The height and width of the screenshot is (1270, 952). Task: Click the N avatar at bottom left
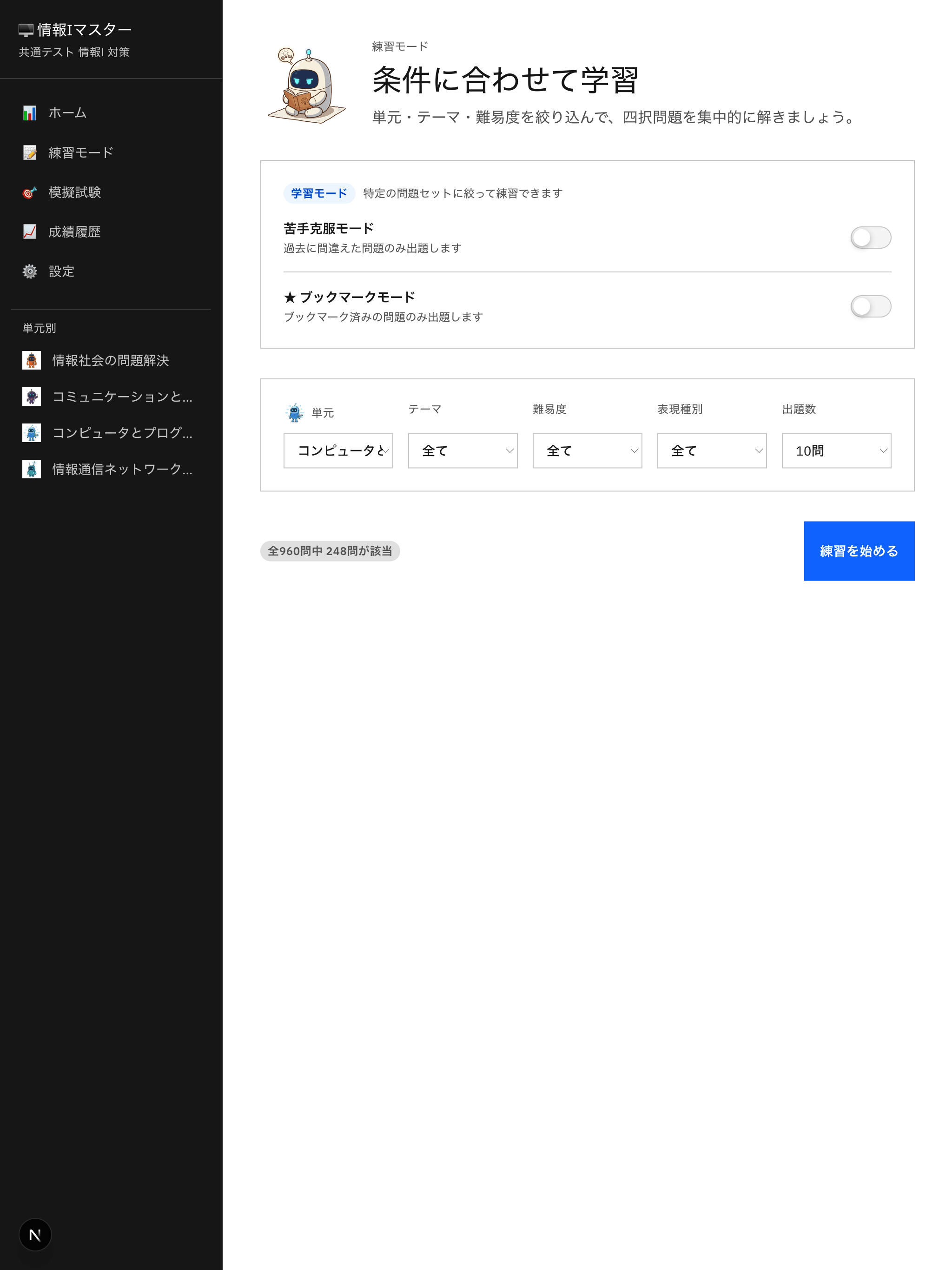click(x=35, y=1234)
